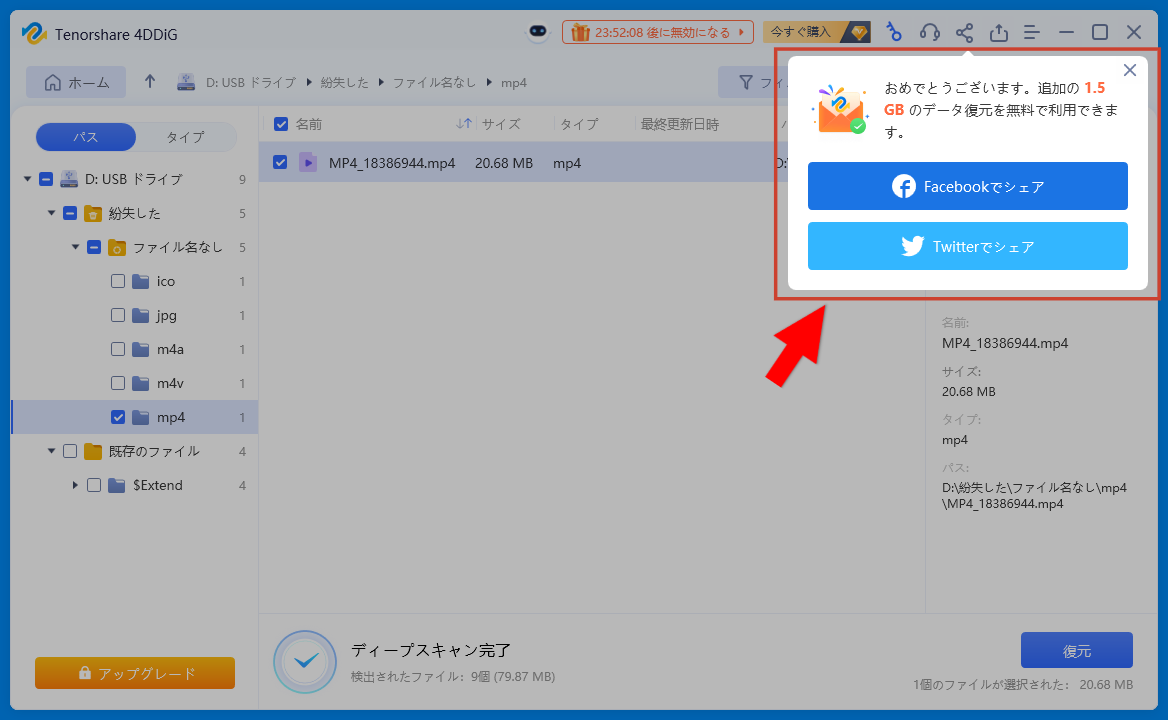Check the ico folder checkbox
Image resolution: width=1168 pixels, height=720 pixels.
point(118,281)
